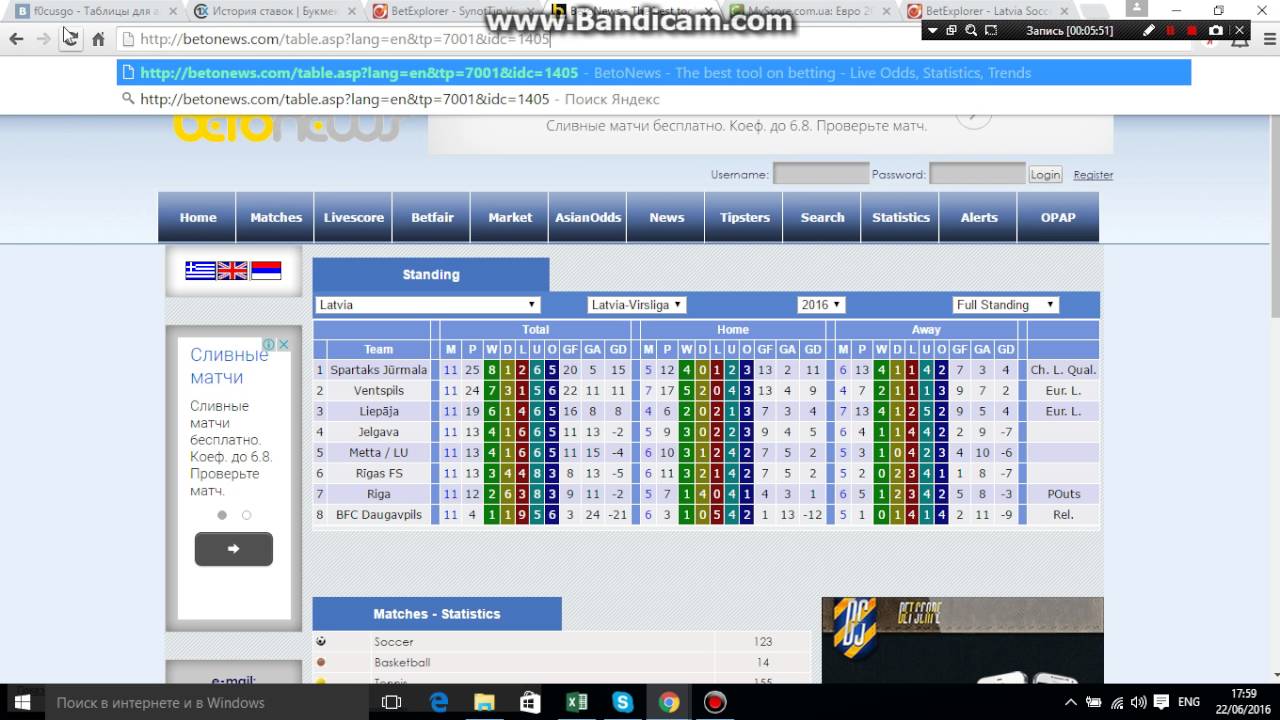Viewport: 1280px width, 720px height.
Task: Open Windows Store from taskbar
Action: coord(530,702)
